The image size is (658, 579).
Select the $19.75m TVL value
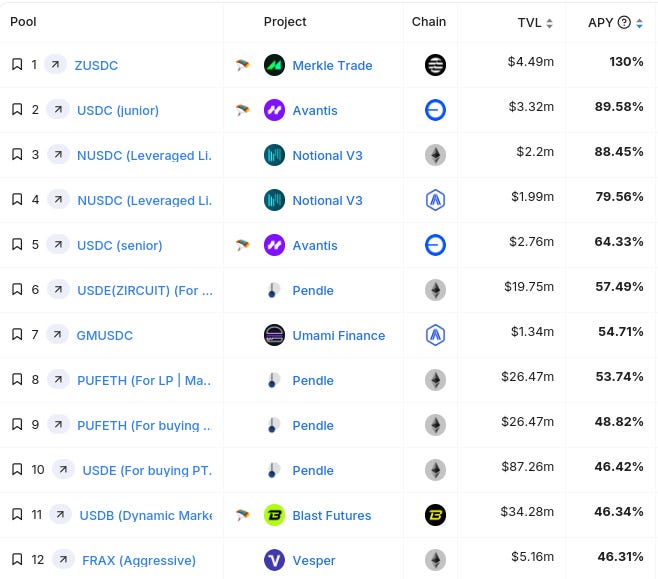529,287
